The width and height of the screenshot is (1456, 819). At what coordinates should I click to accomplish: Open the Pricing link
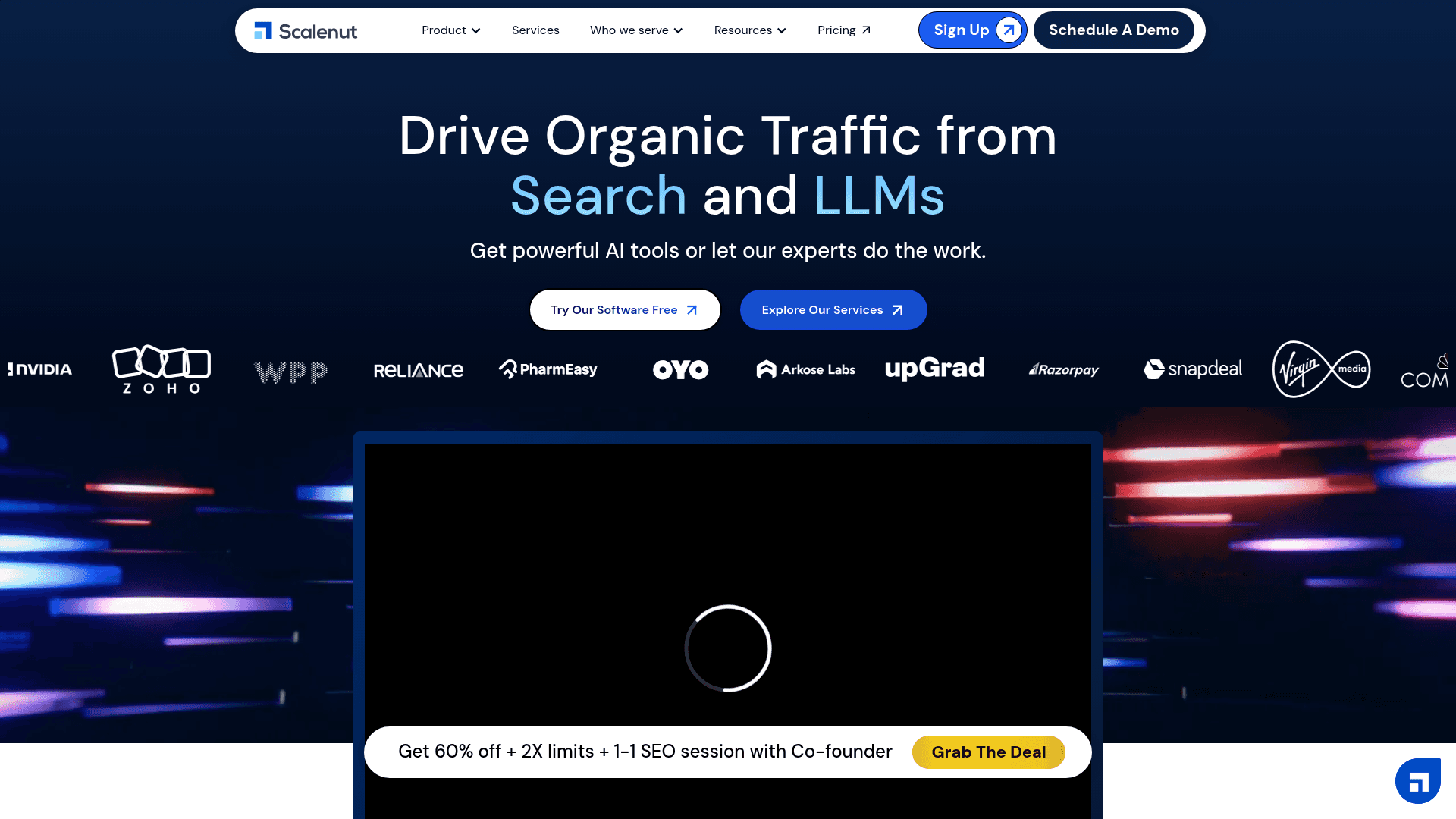point(844,30)
